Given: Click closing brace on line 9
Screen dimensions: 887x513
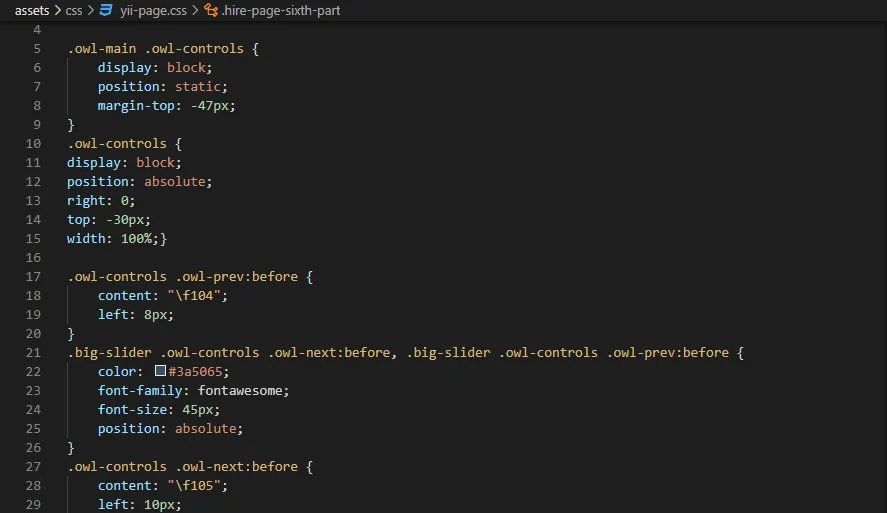Looking at the screenshot, I should [71, 124].
